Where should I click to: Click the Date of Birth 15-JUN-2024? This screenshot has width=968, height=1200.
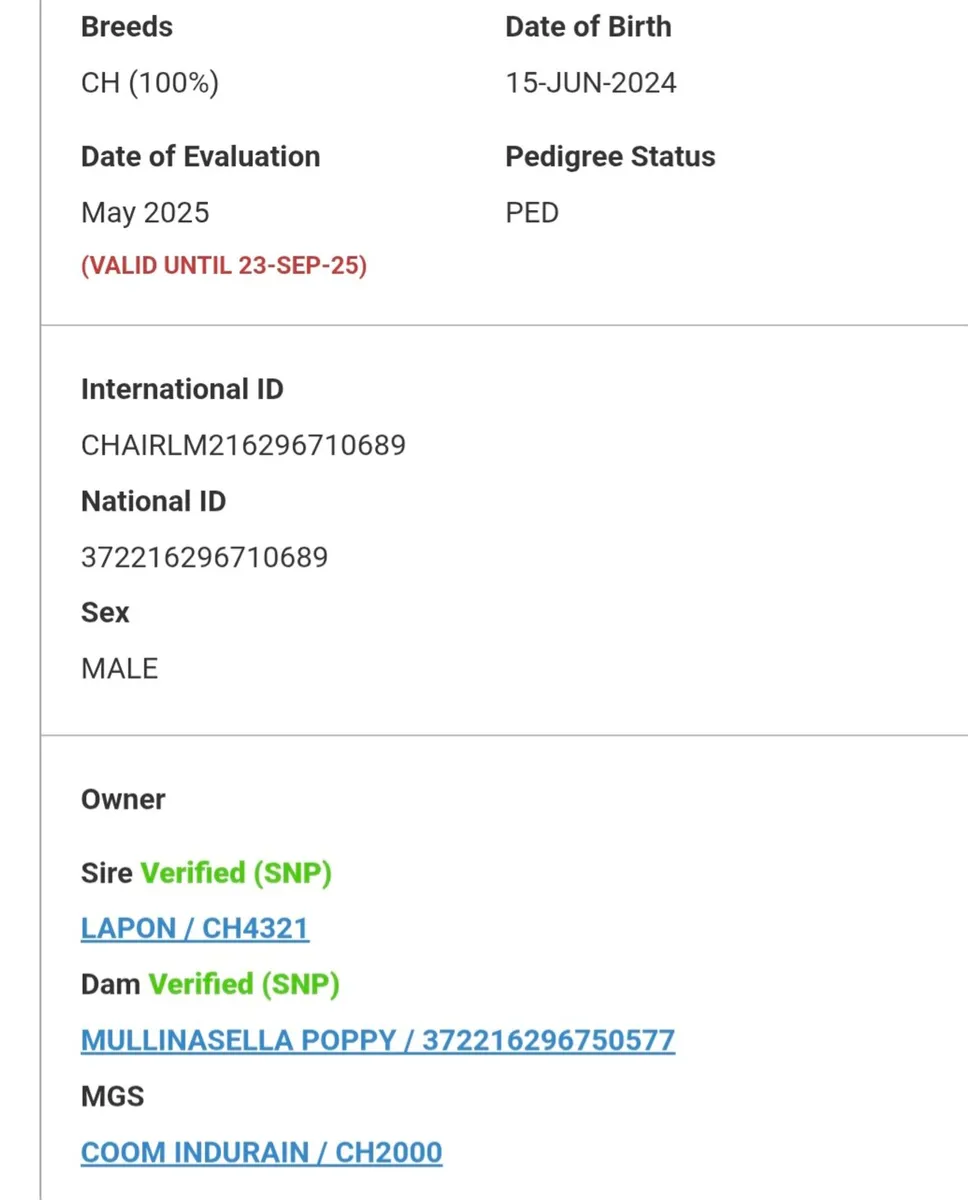click(x=591, y=83)
